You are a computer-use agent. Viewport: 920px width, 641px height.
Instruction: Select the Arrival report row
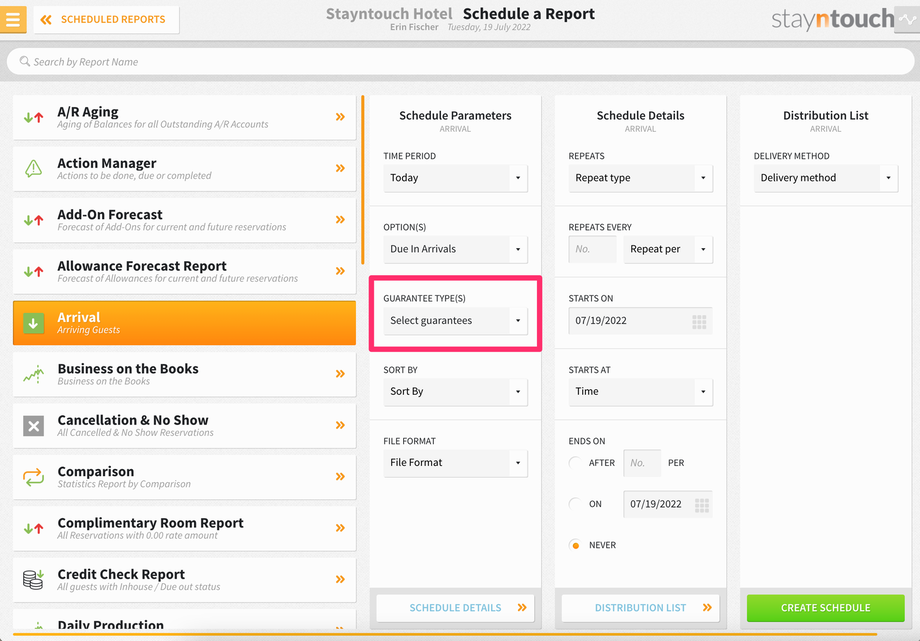click(184, 323)
